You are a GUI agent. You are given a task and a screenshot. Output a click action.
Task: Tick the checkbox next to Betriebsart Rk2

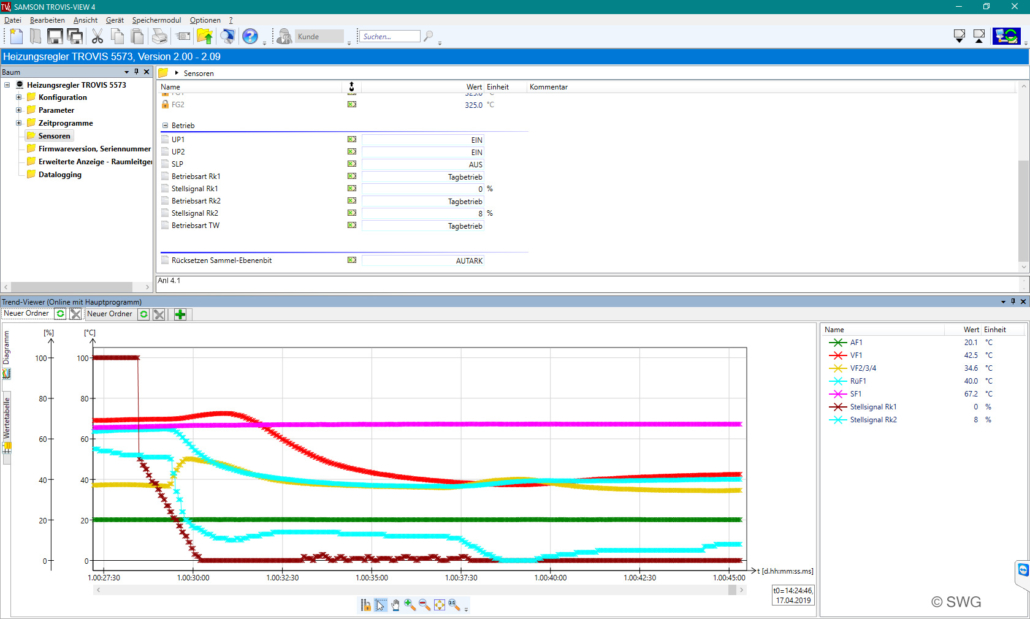point(165,201)
